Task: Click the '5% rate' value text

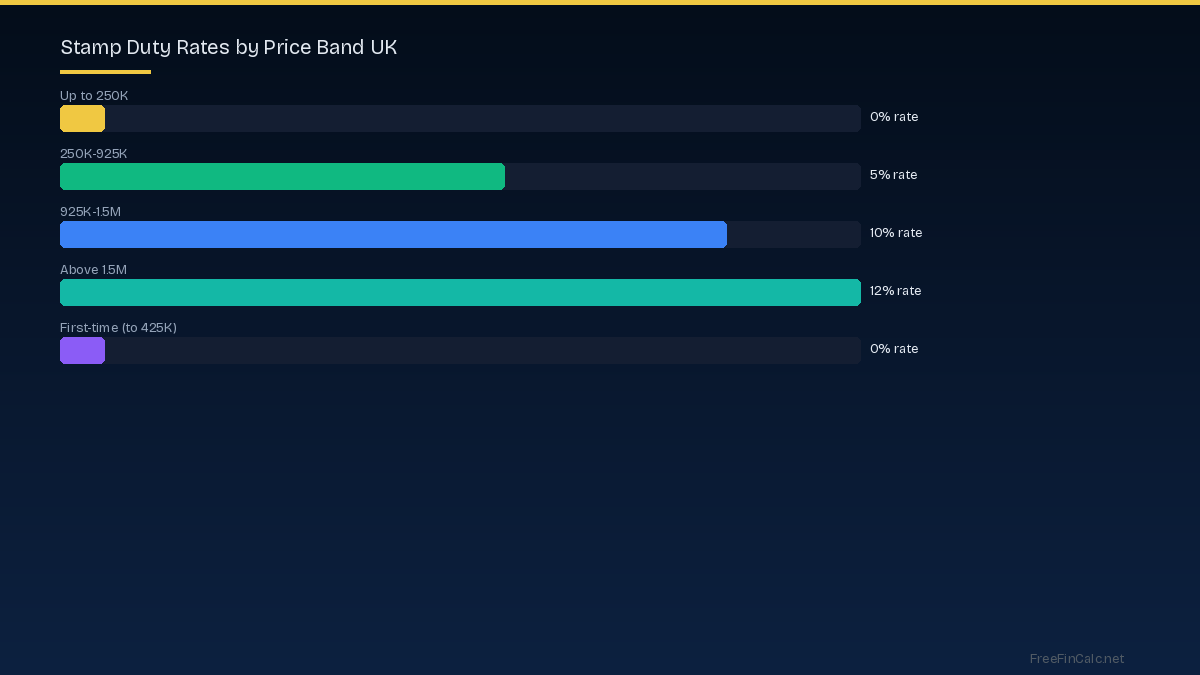Action: pos(893,175)
